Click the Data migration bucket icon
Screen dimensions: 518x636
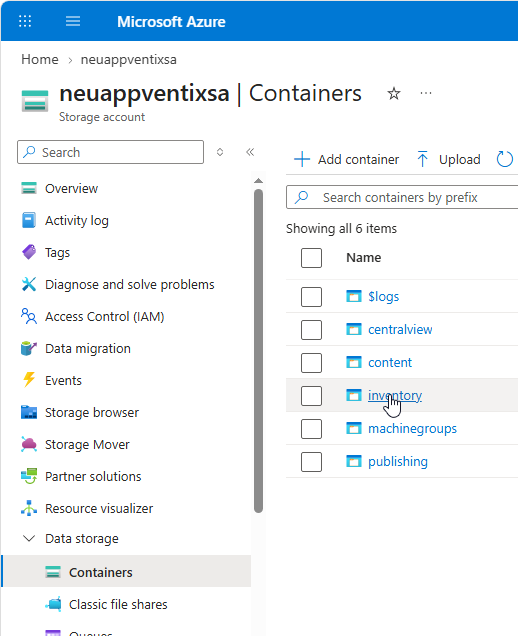point(29,348)
